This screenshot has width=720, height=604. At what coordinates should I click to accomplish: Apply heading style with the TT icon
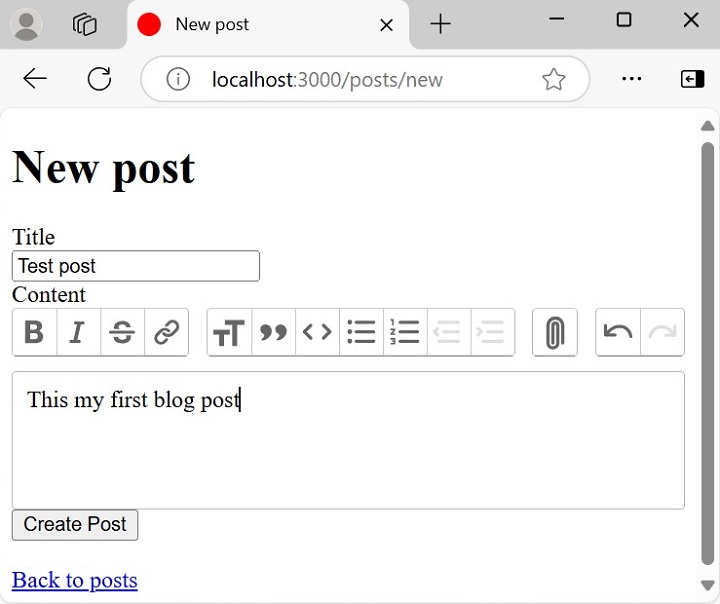point(229,333)
